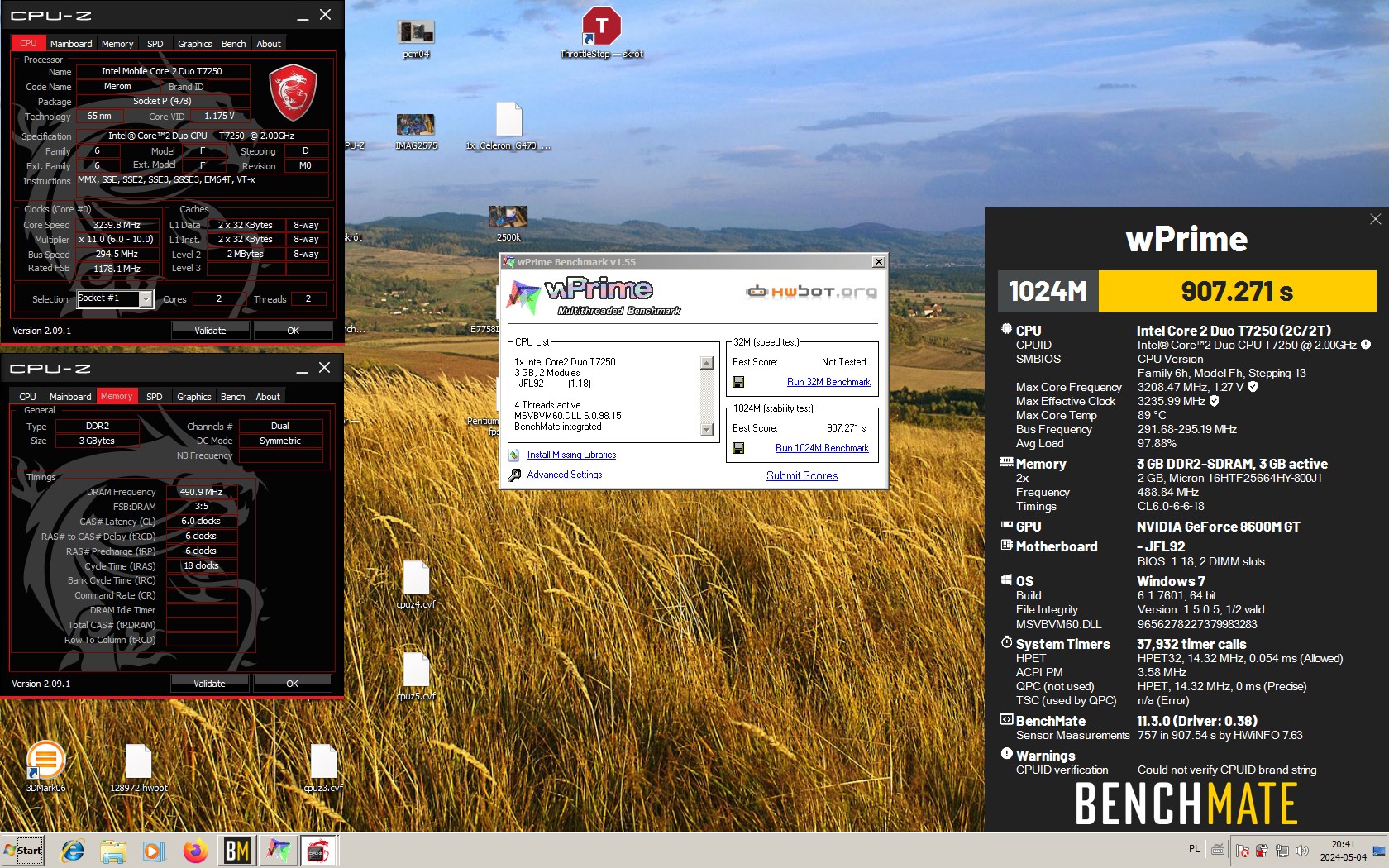Open the ThrottleStop shortcut on the desktop
The width and height of the screenshot is (1389, 868).
pyautogui.click(x=602, y=31)
